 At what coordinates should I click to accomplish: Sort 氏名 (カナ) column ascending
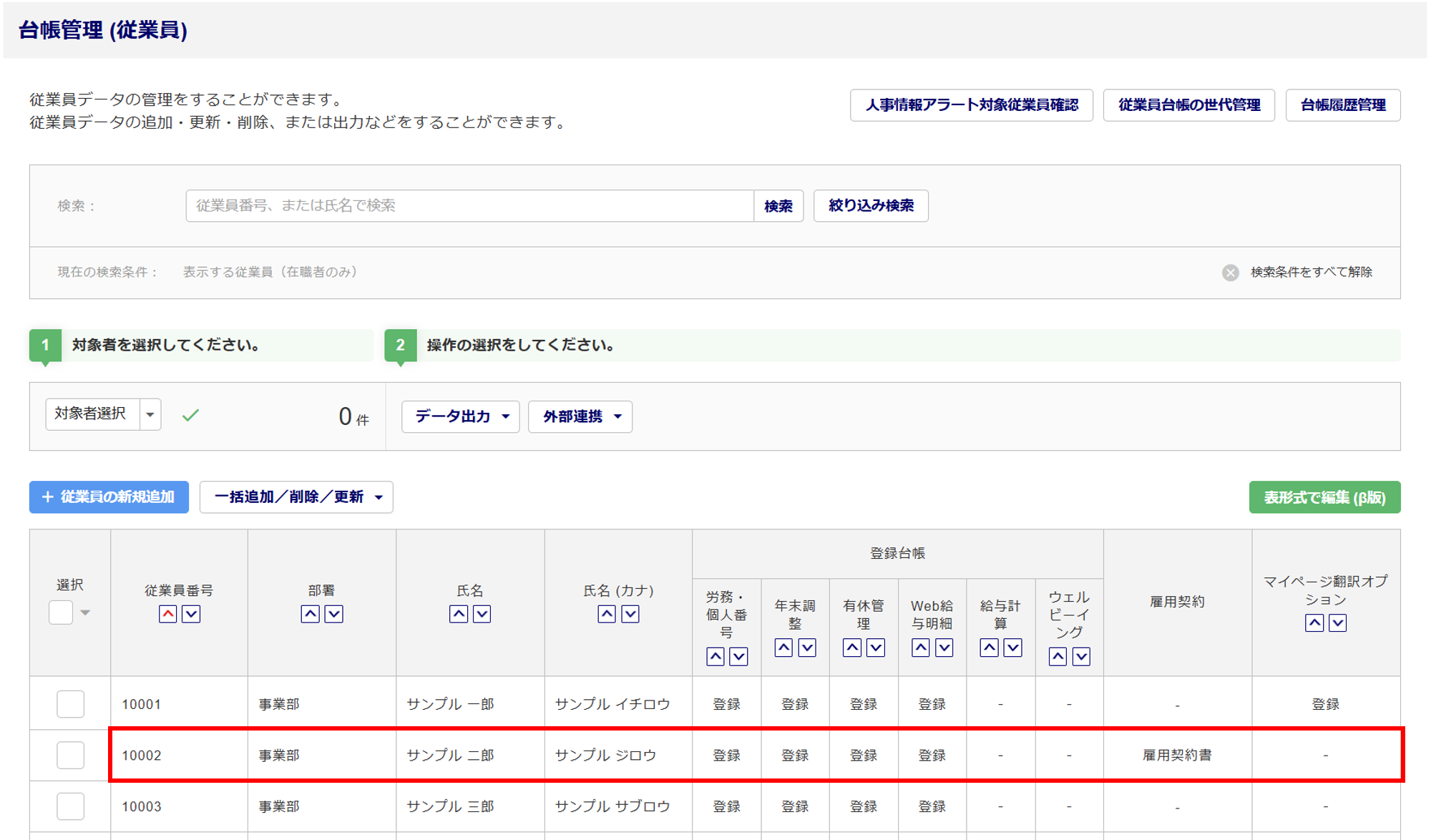point(607,614)
